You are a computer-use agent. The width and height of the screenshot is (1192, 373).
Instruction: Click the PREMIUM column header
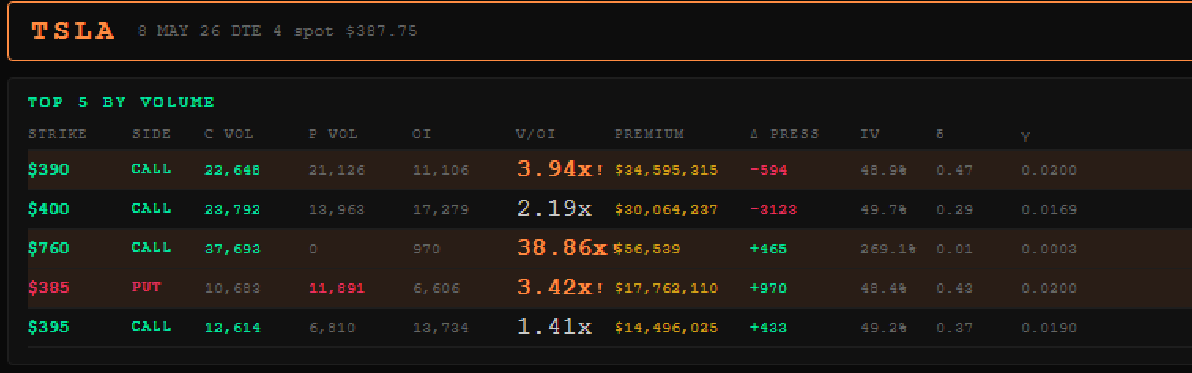click(x=649, y=134)
